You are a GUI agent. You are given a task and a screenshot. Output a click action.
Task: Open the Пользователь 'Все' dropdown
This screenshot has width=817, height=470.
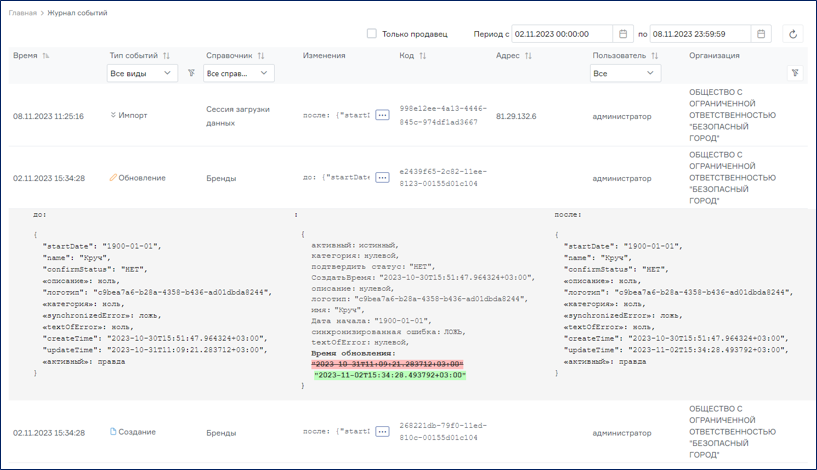pos(625,73)
